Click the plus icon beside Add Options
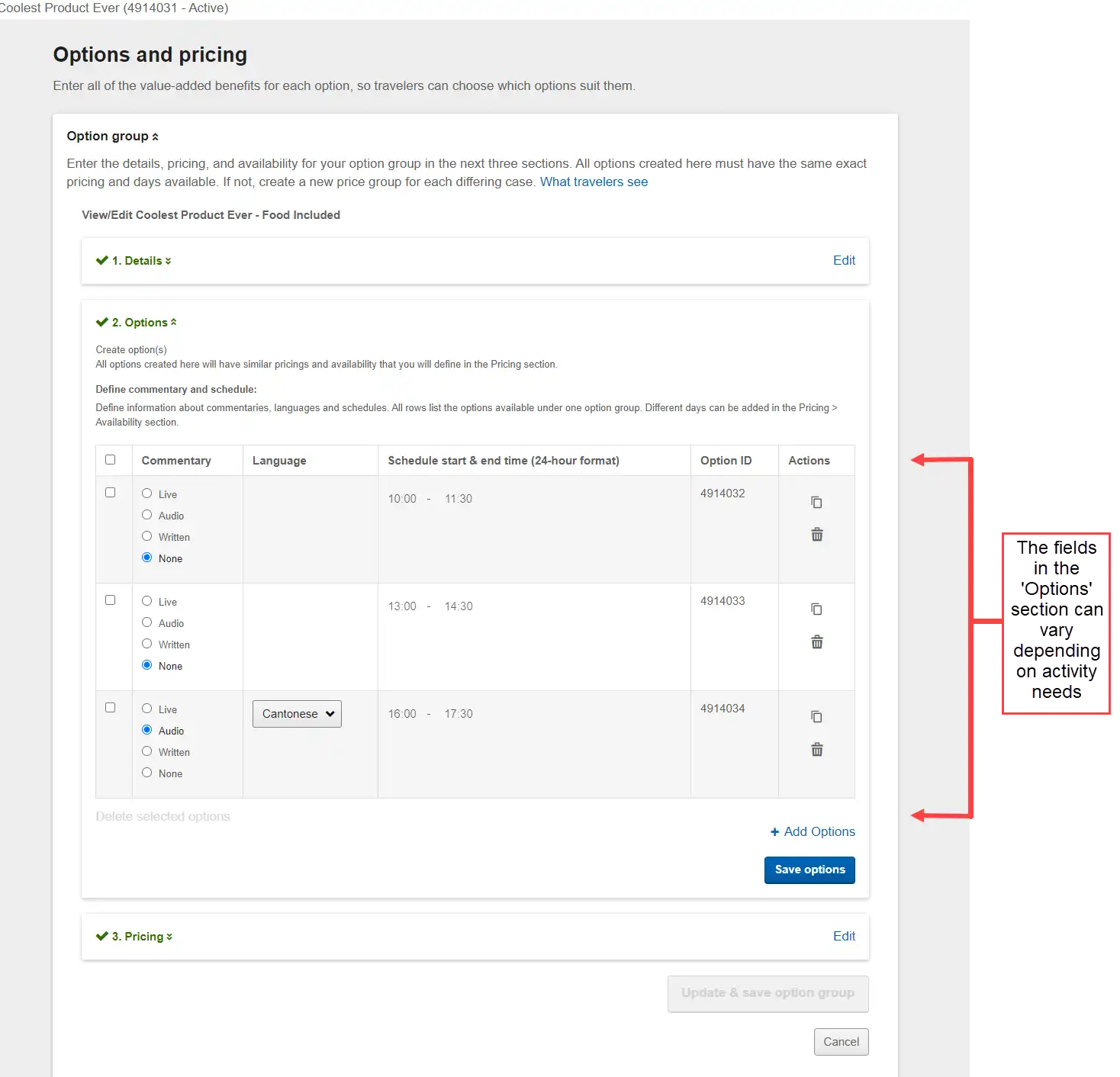The image size is (1120, 1077). [x=774, y=832]
